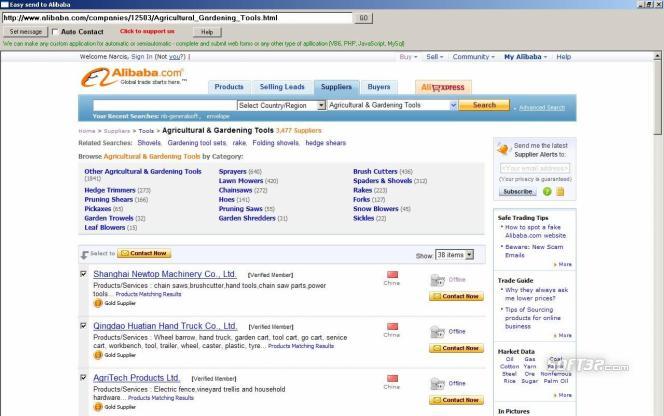
Task: Switch to the Products tab
Action: pos(229,87)
